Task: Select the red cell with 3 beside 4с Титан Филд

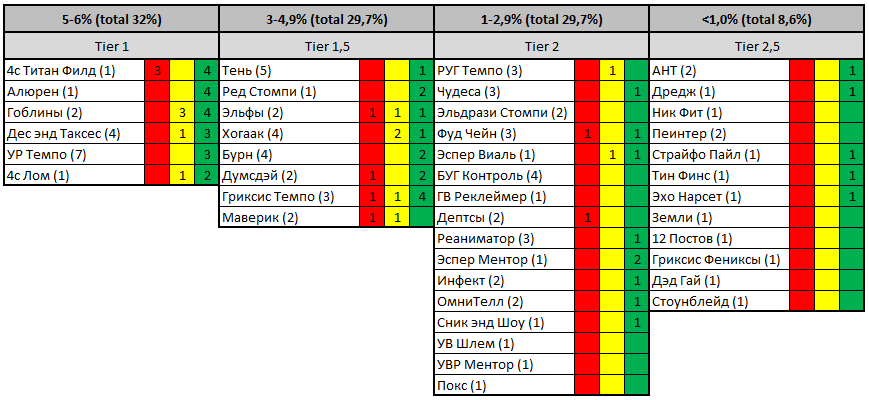Action: tap(157, 71)
